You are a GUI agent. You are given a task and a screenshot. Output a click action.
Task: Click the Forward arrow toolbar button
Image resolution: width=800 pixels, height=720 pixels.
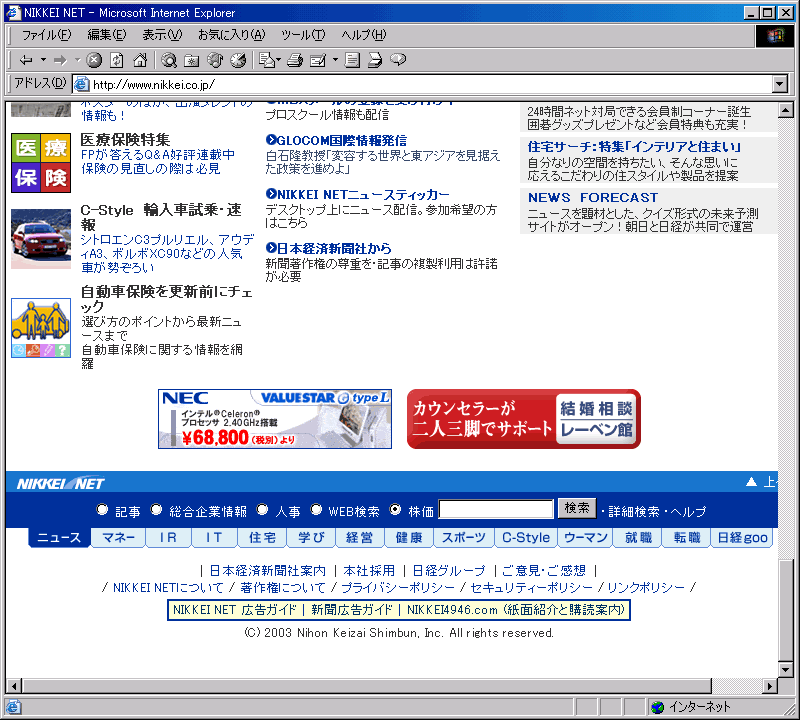60,60
